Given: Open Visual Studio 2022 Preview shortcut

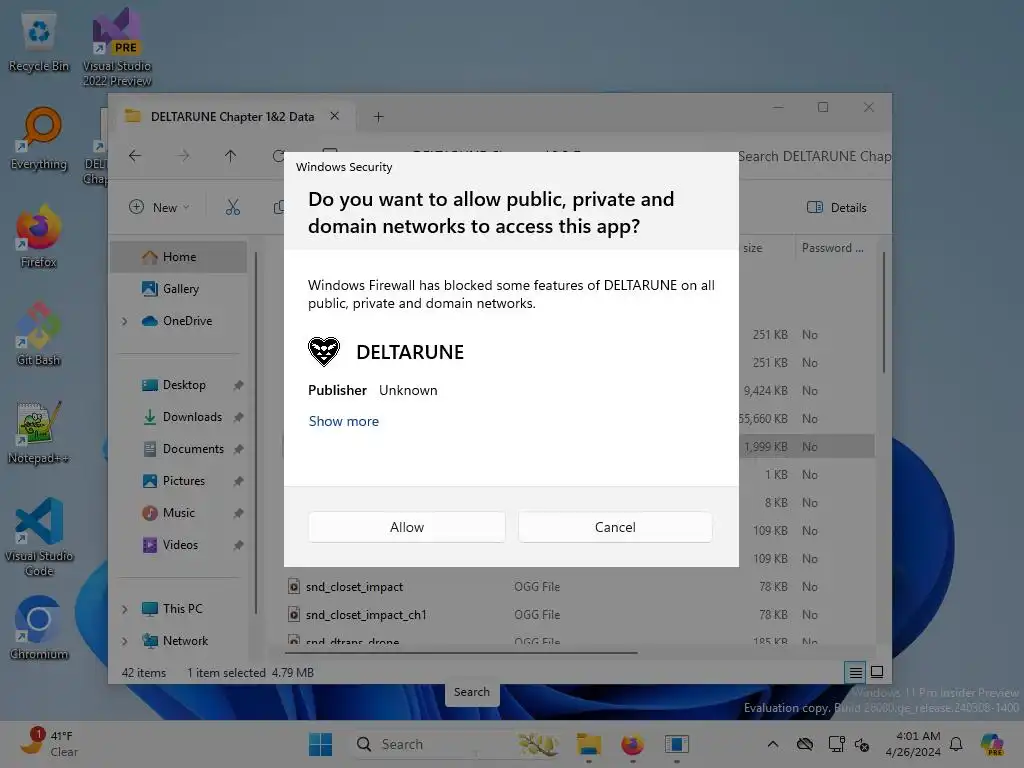Looking at the screenshot, I should (117, 47).
